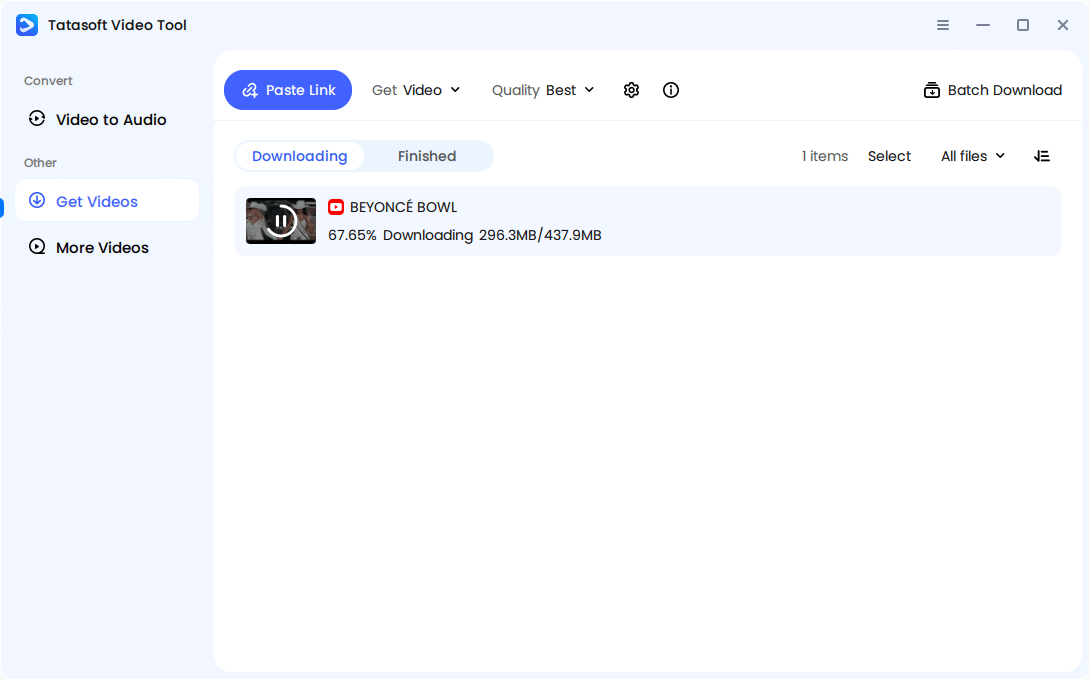Enable Select mode for downloads

coord(889,156)
